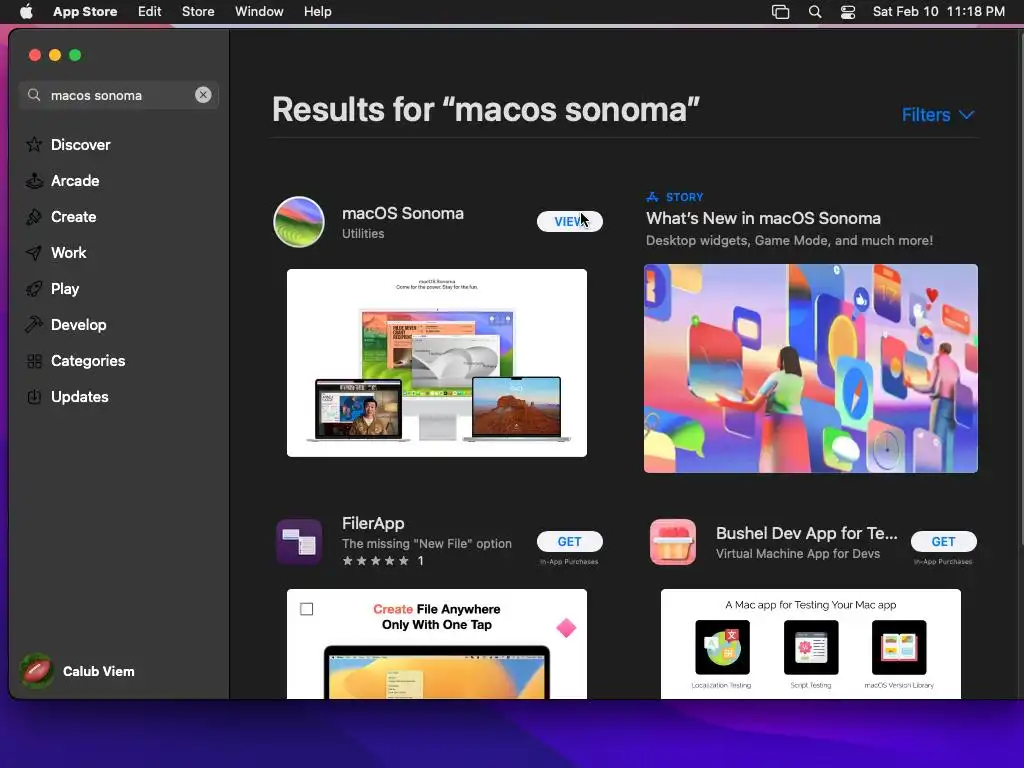Open the colorful story artwork image

point(810,368)
